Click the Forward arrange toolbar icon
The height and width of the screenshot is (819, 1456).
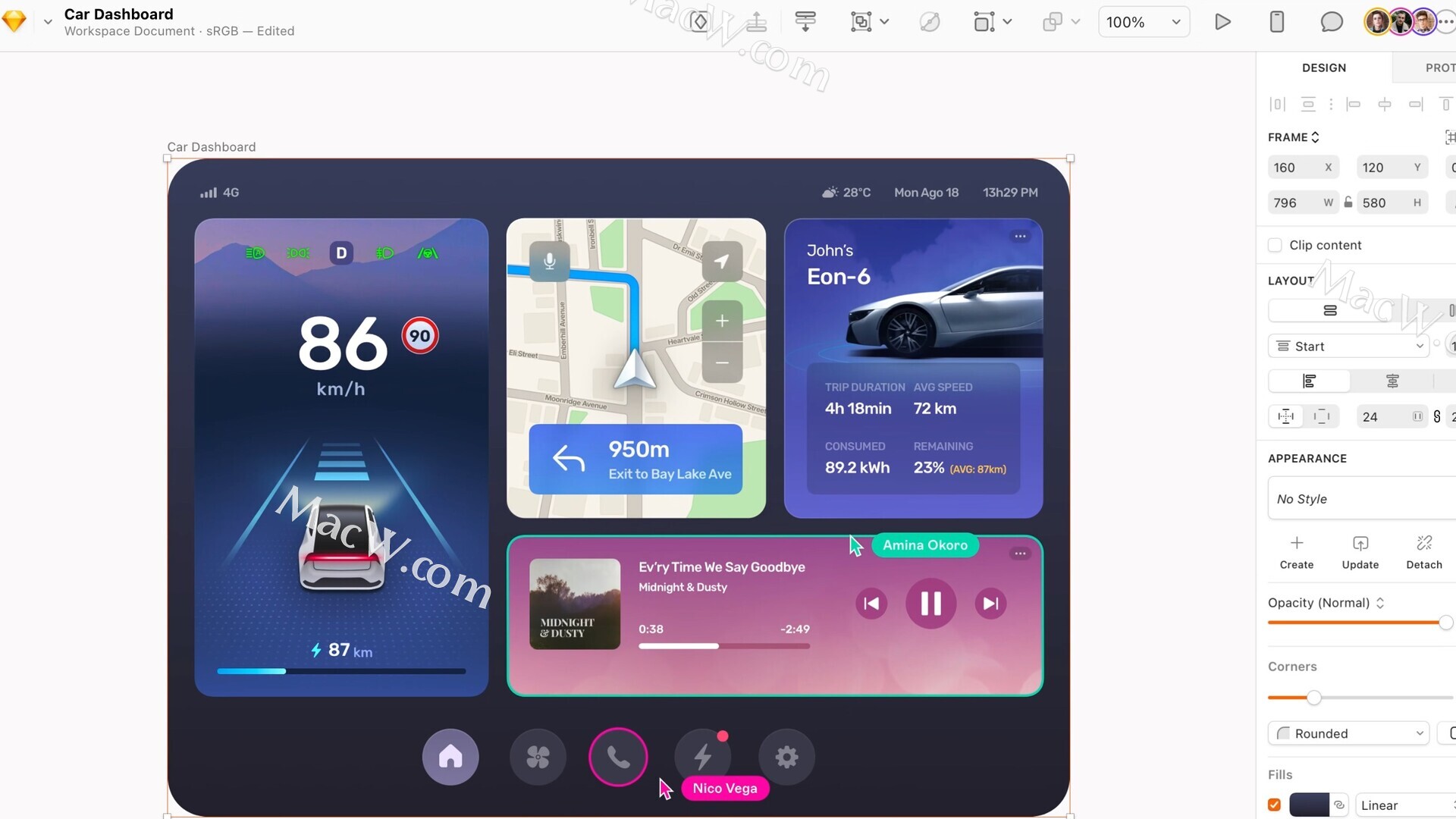(x=756, y=22)
